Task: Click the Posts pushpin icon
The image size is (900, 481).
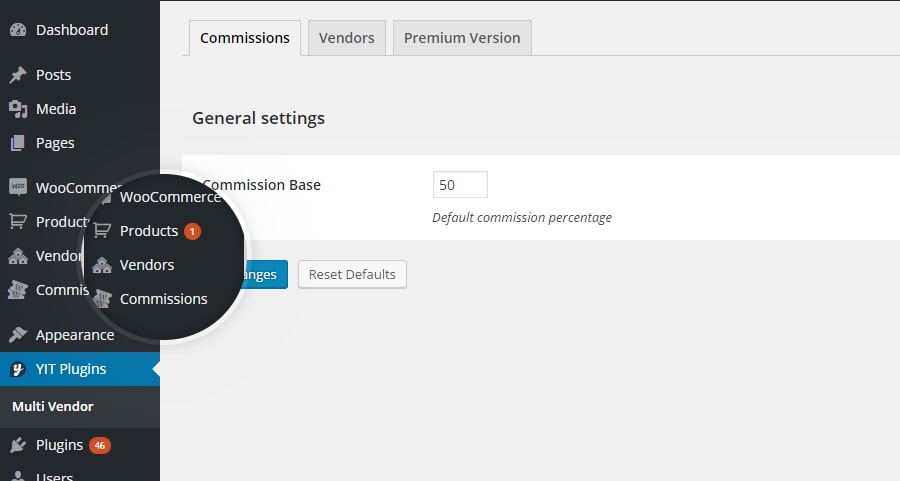Action: [x=18, y=75]
